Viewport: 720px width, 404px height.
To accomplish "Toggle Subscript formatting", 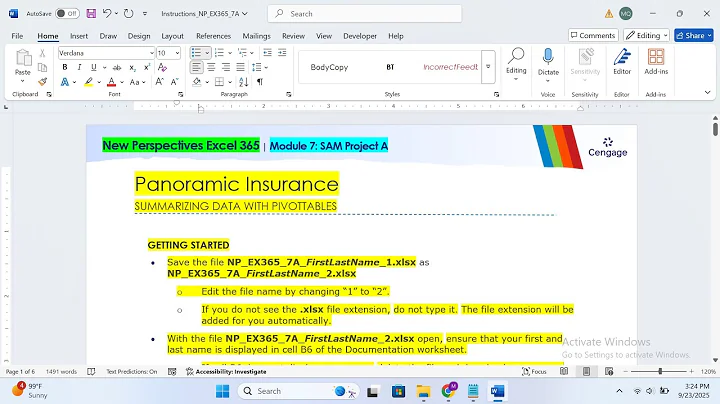I will click(x=132, y=67).
